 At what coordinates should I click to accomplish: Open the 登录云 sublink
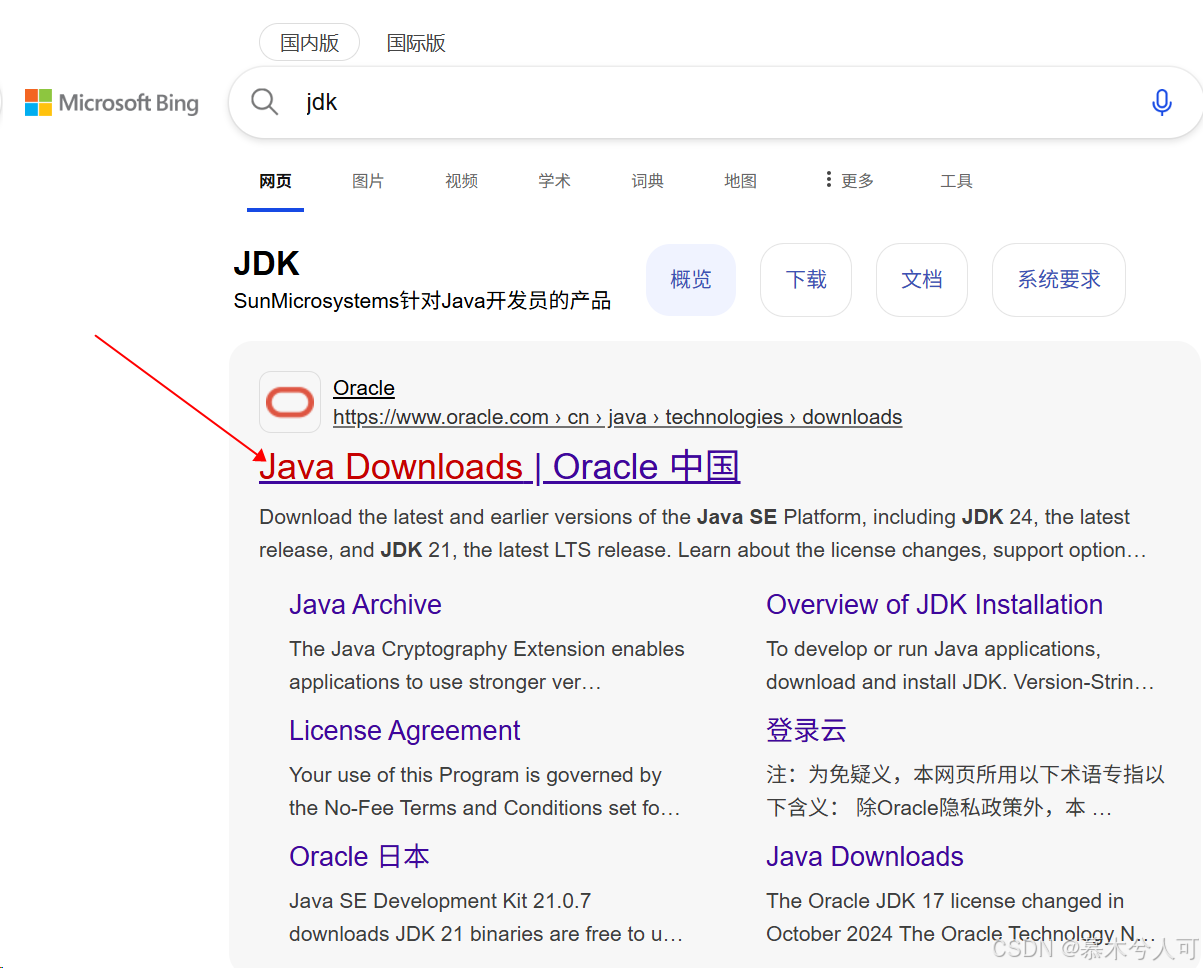click(806, 731)
